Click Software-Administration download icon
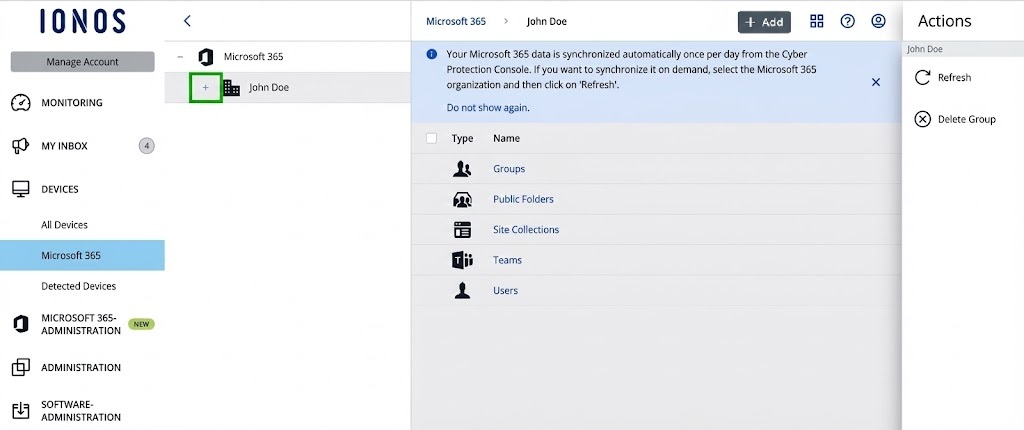1024x430 pixels. tap(21, 410)
